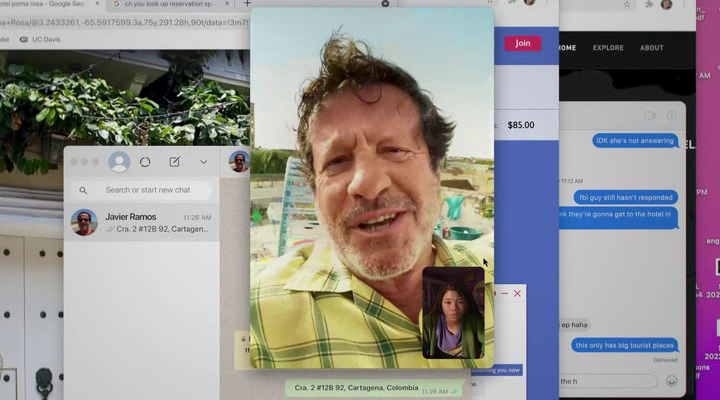This screenshot has height=400, width=720.
Task: Click the Messages text input field
Action: tap(609, 381)
